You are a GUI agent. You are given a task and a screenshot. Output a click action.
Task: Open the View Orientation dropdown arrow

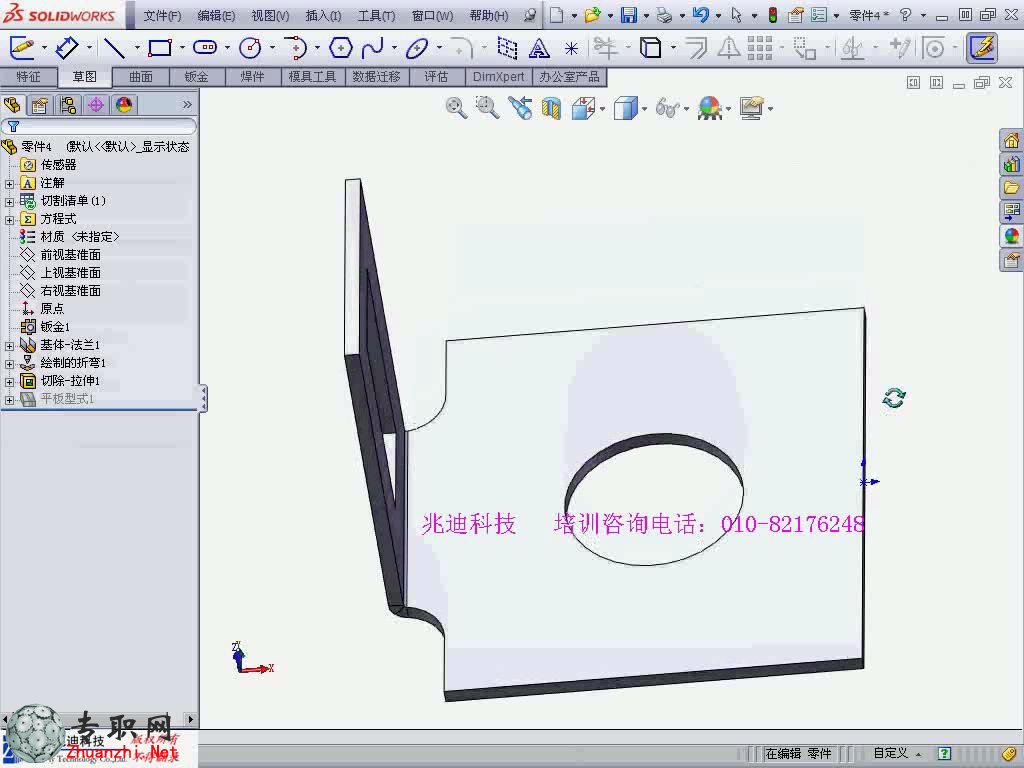[x=602, y=109]
